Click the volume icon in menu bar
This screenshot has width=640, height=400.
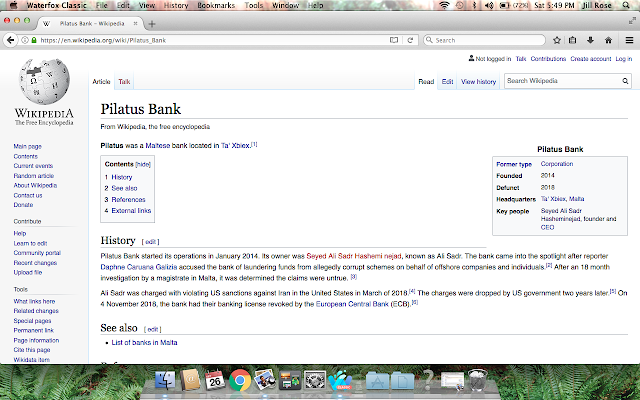(489, 5)
